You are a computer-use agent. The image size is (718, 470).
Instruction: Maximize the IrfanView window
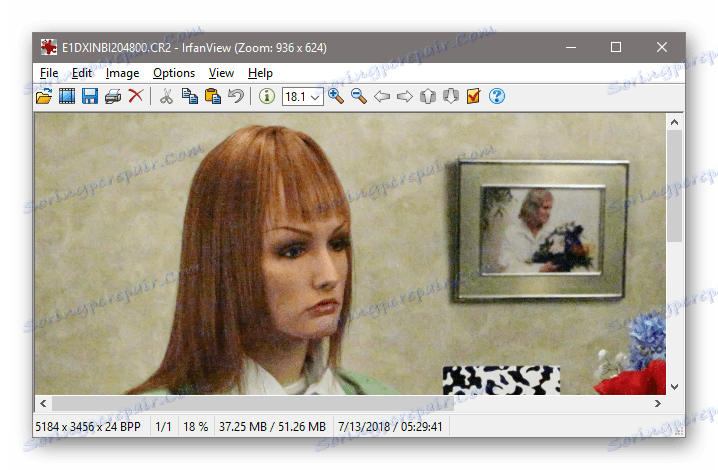[x=616, y=47]
